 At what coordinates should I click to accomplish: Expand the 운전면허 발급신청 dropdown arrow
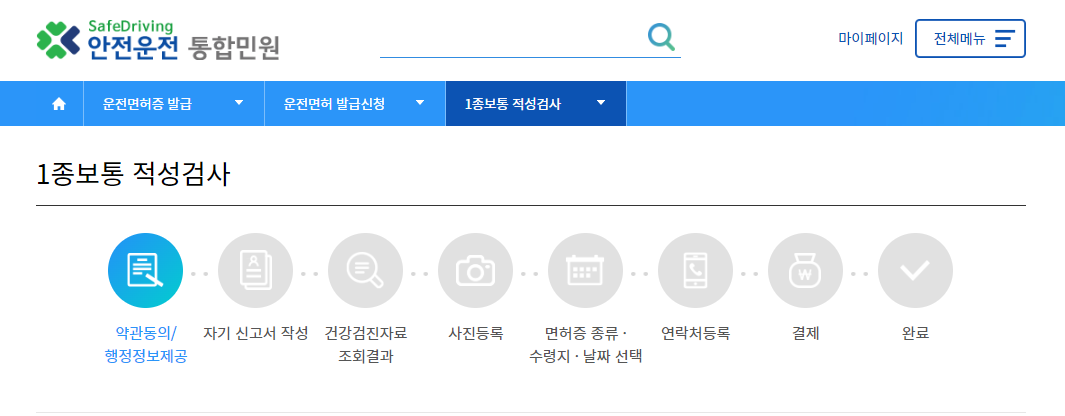pyautogui.click(x=420, y=103)
